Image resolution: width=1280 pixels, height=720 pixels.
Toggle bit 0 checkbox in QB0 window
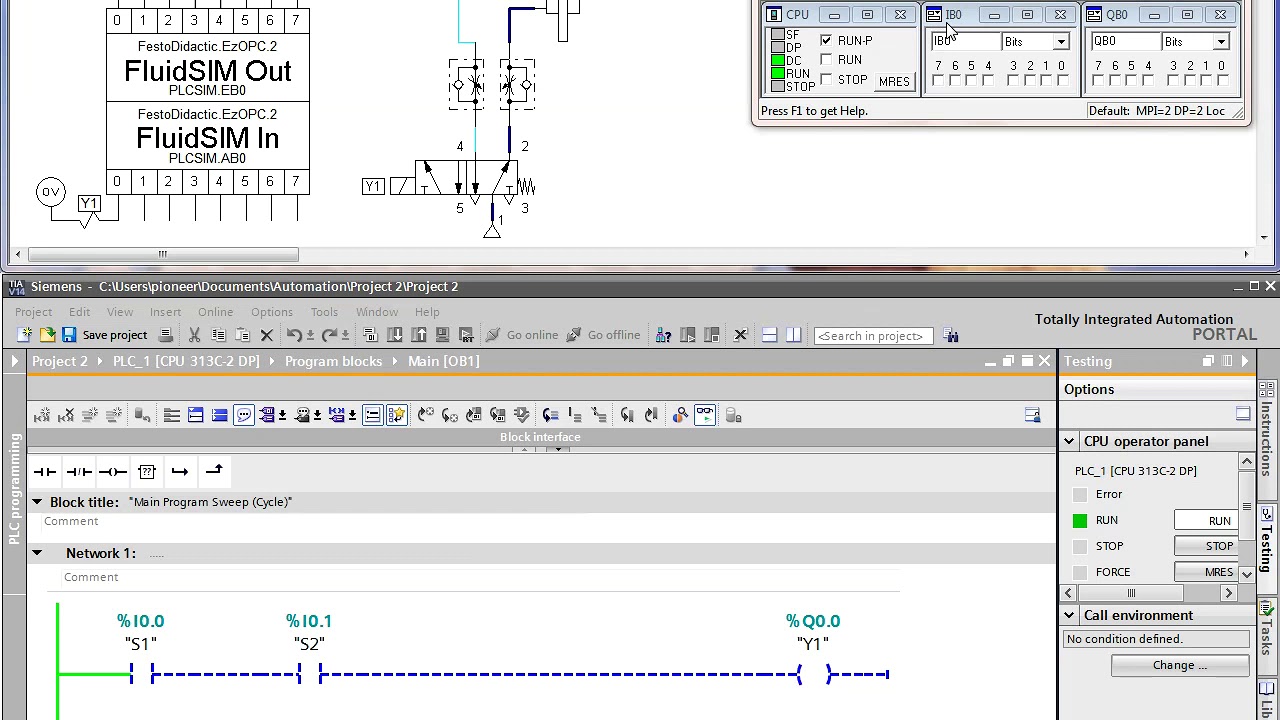(x=1221, y=81)
